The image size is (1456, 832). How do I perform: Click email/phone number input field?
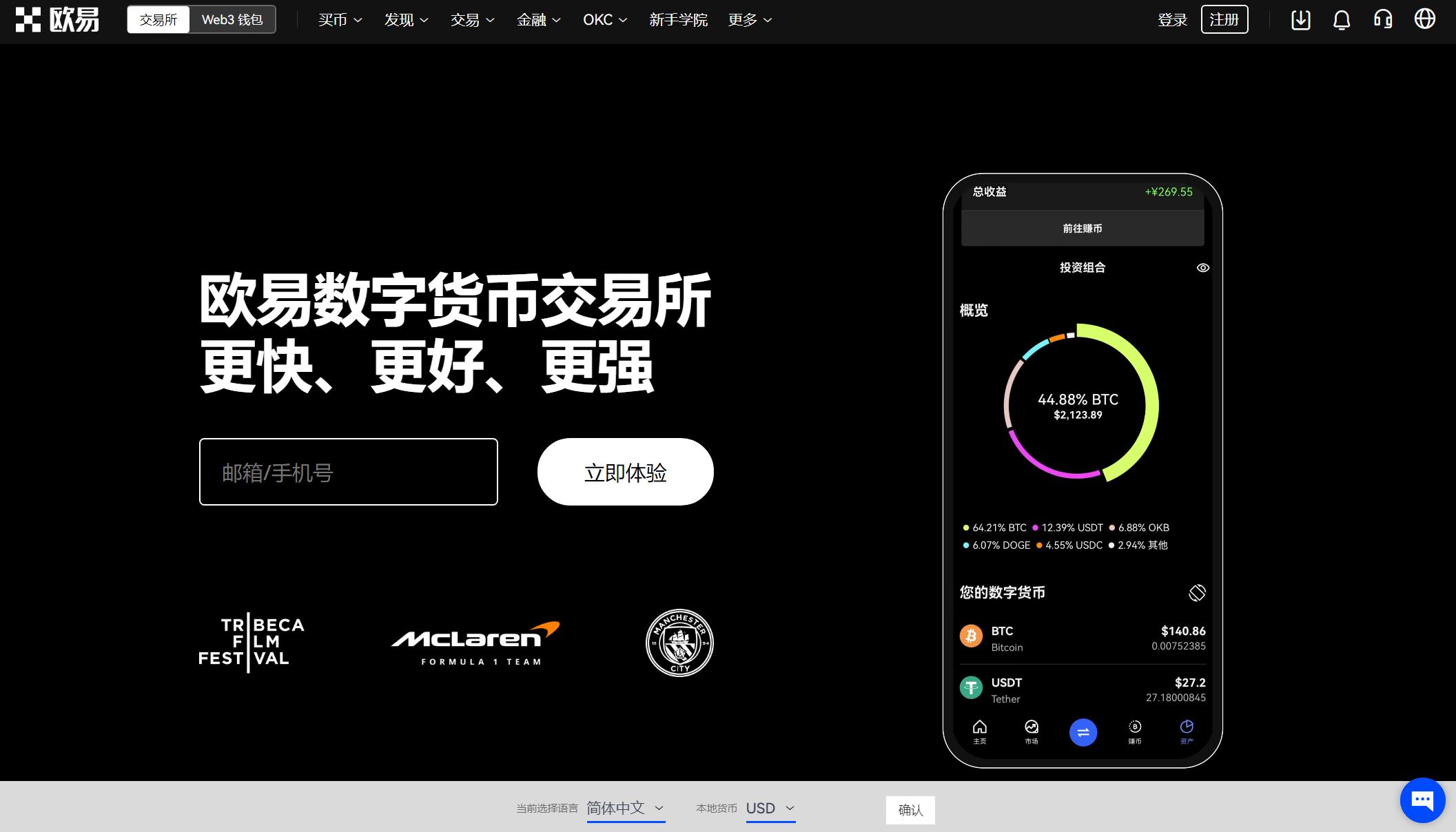pyautogui.click(x=347, y=471)
